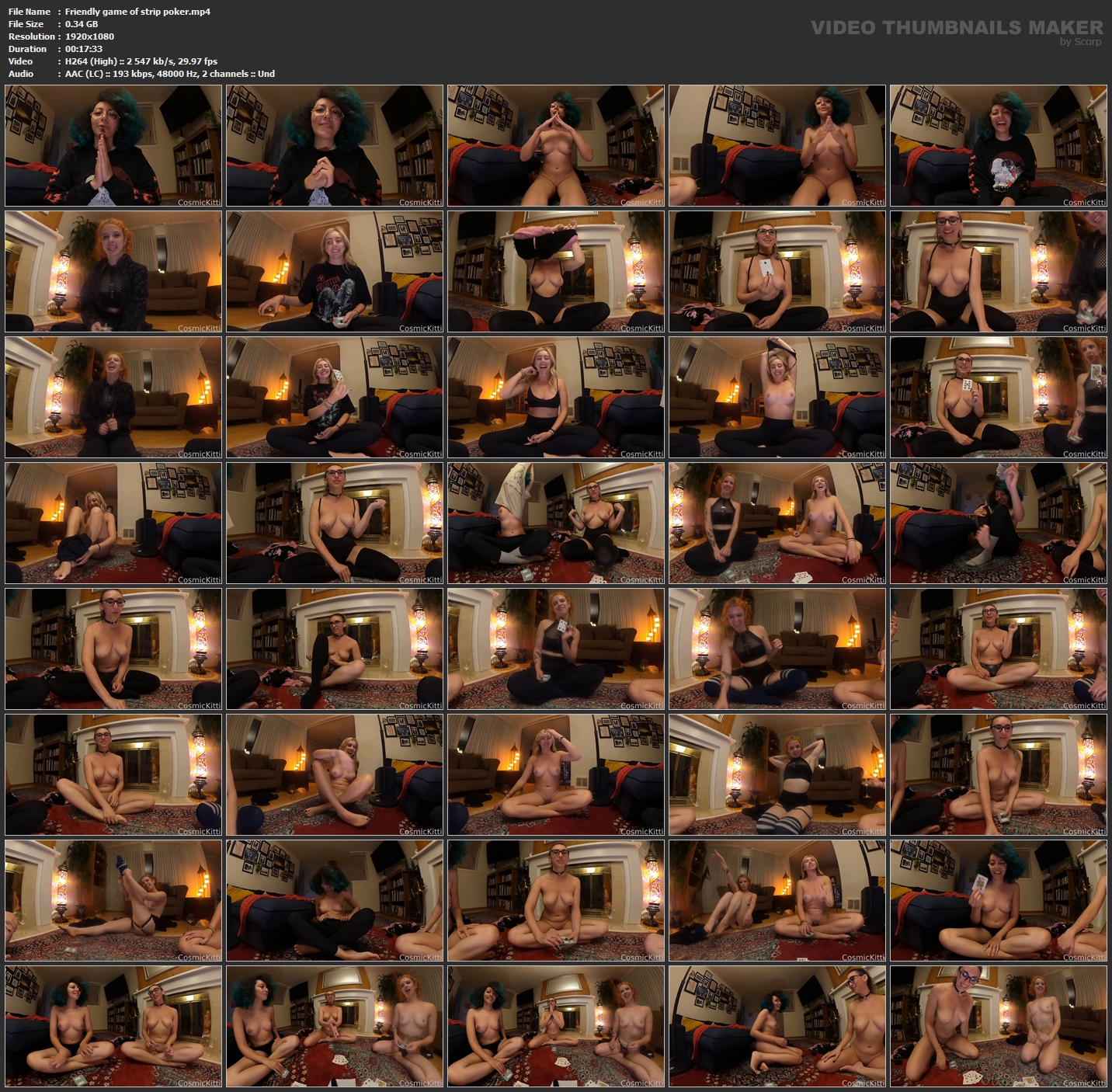Open thumbnail of laughing person in printed sweatshirt
This screenshot has height=1092, width=1112.
coord(998,145)
